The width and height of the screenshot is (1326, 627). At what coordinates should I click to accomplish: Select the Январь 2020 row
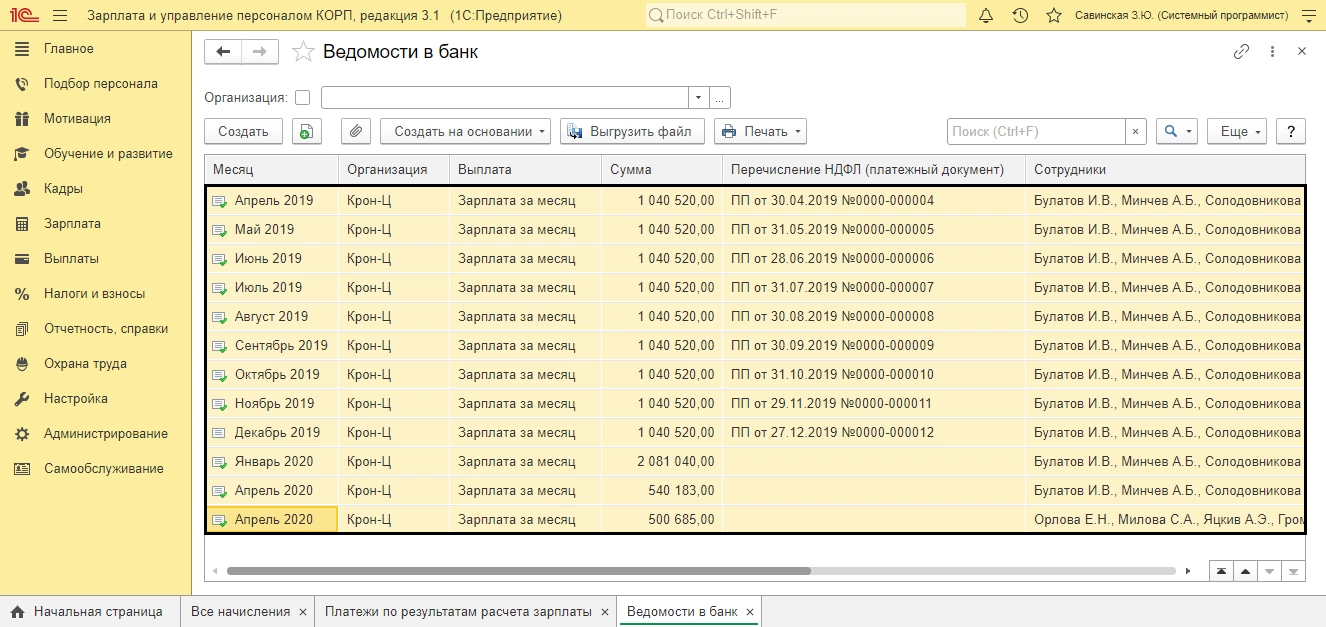[x=755, y=461]
